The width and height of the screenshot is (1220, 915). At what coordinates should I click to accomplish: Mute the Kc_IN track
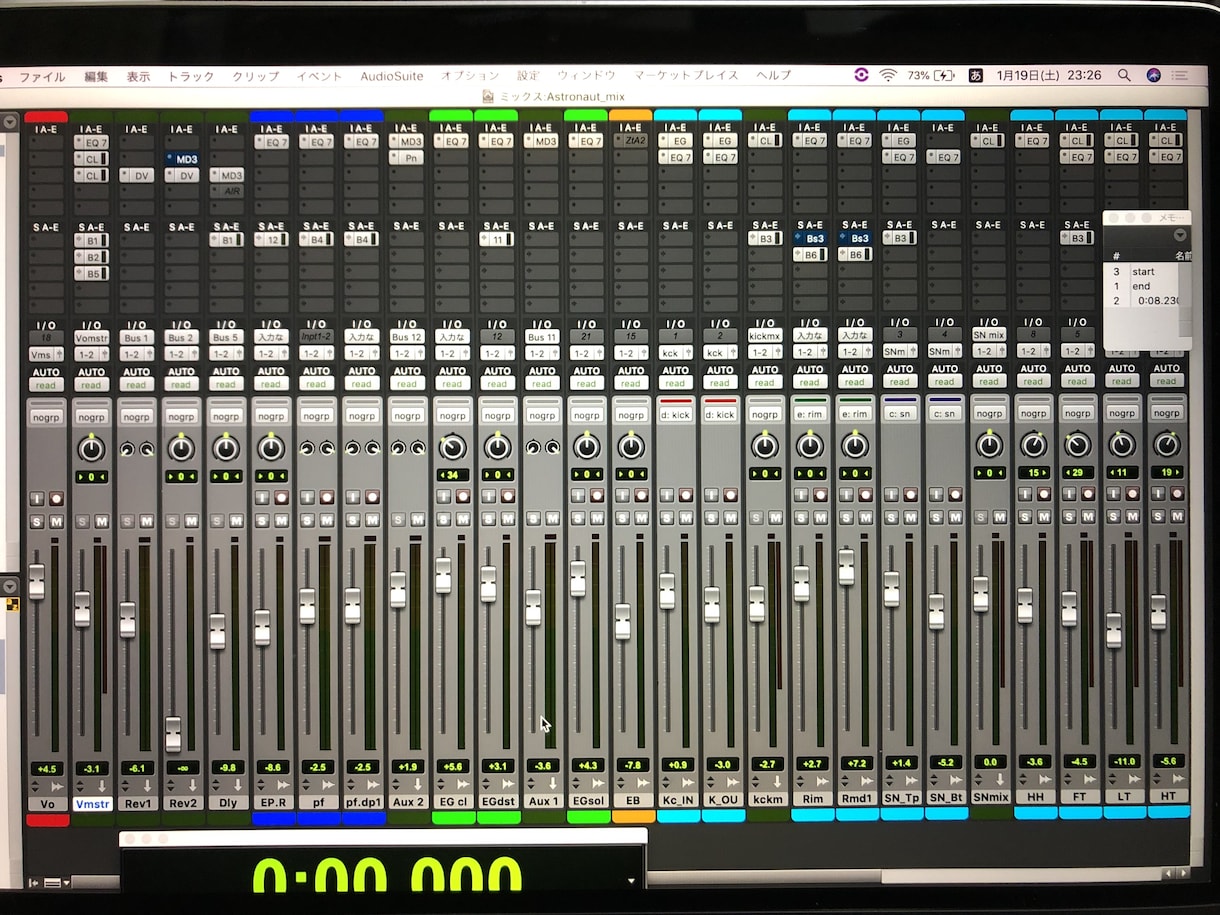[x=687, y=517]
